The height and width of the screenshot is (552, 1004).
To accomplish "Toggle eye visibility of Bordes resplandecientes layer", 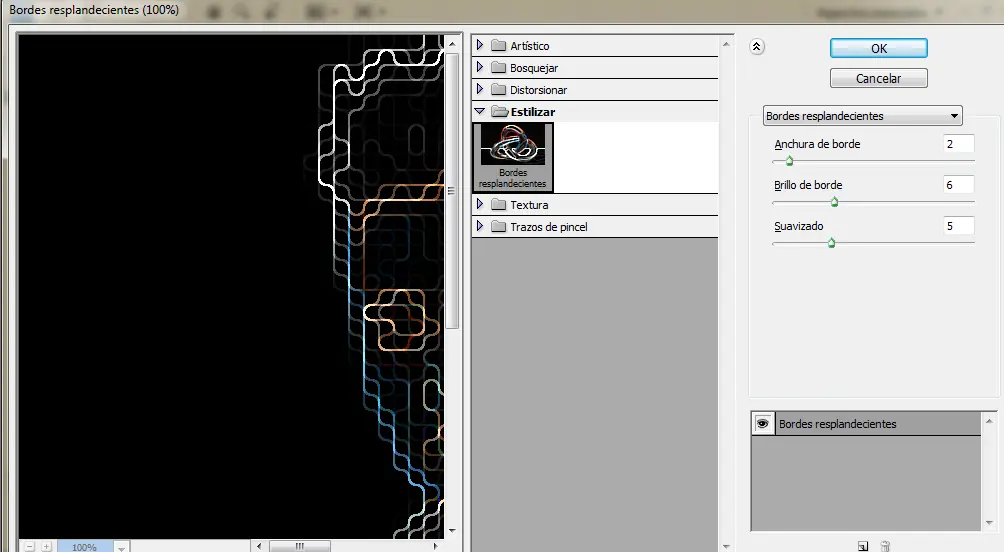I will (763, 424).
